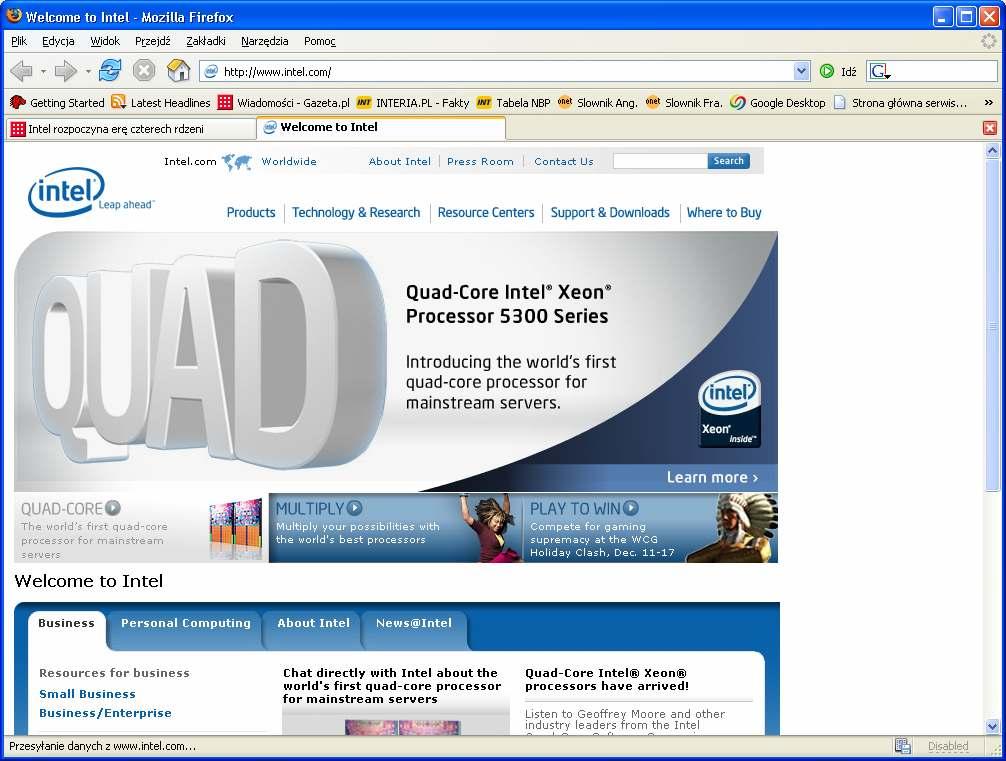The height and width of the screenshot is (761, 1006).
Task: Click the Firefox throbber activity icon
Action: pos(989,41)
